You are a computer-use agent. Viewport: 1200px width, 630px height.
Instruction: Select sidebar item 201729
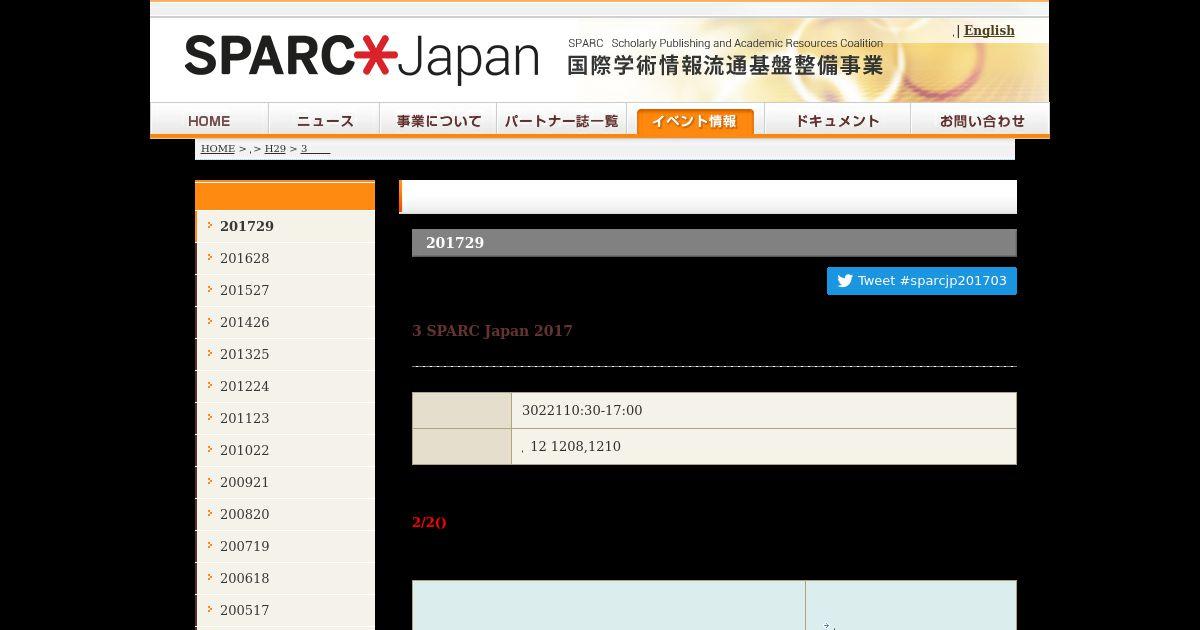click(x=285, y=226)
